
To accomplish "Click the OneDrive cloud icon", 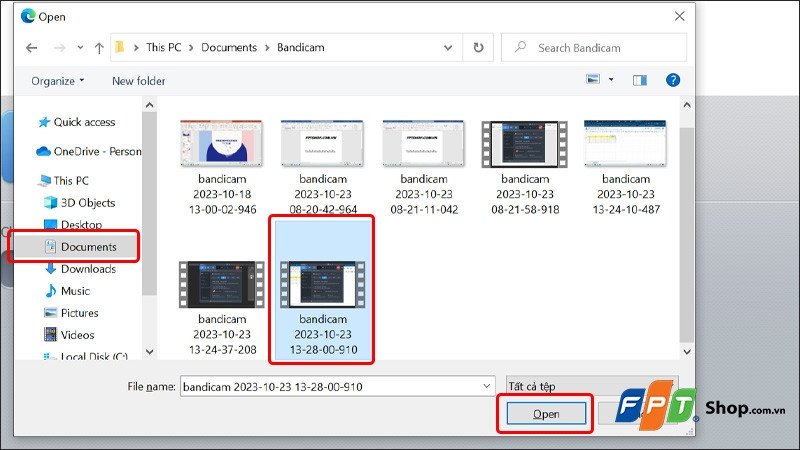I will (43, 152).
